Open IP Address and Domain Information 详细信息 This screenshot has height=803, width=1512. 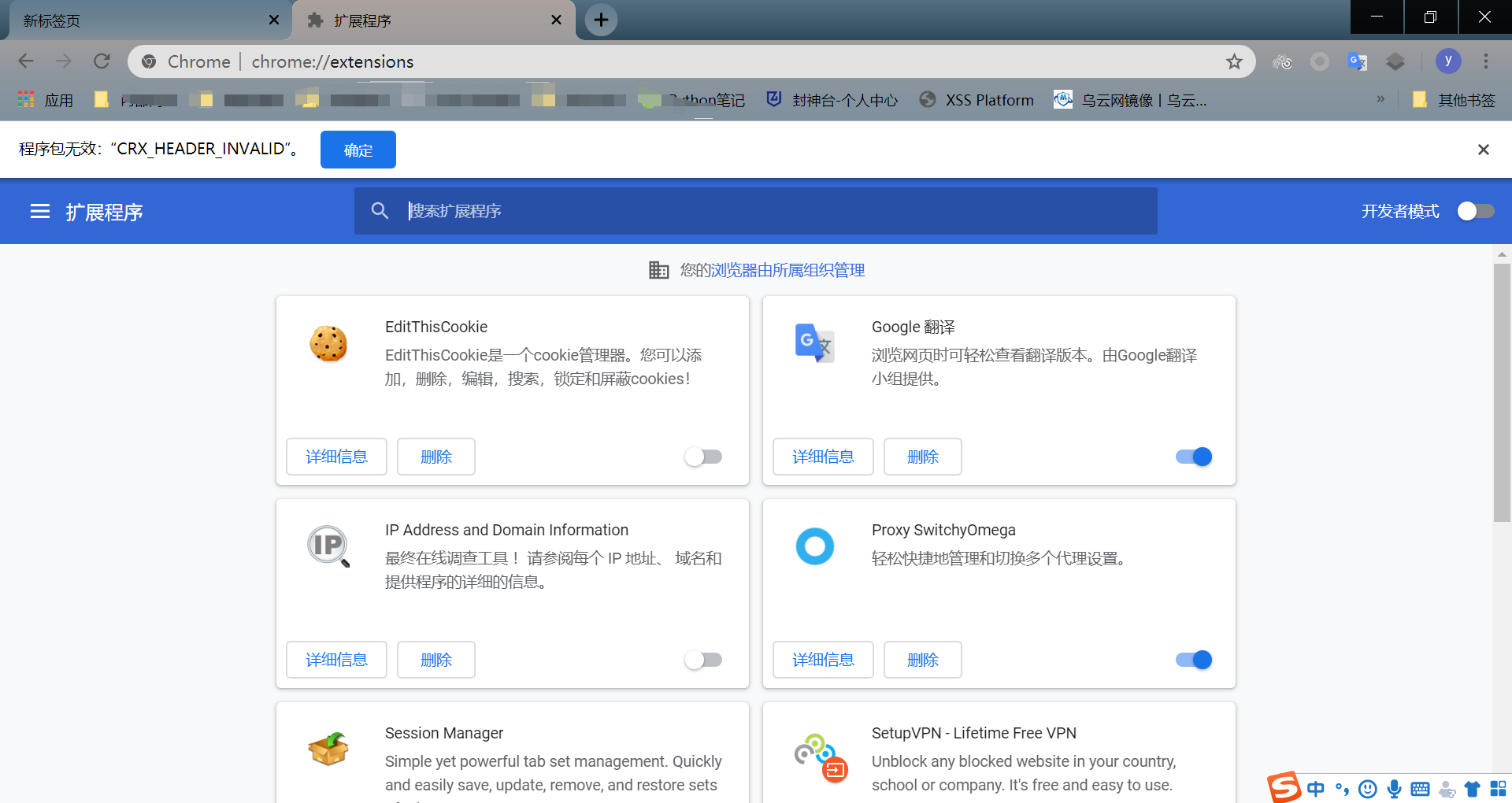336,660
